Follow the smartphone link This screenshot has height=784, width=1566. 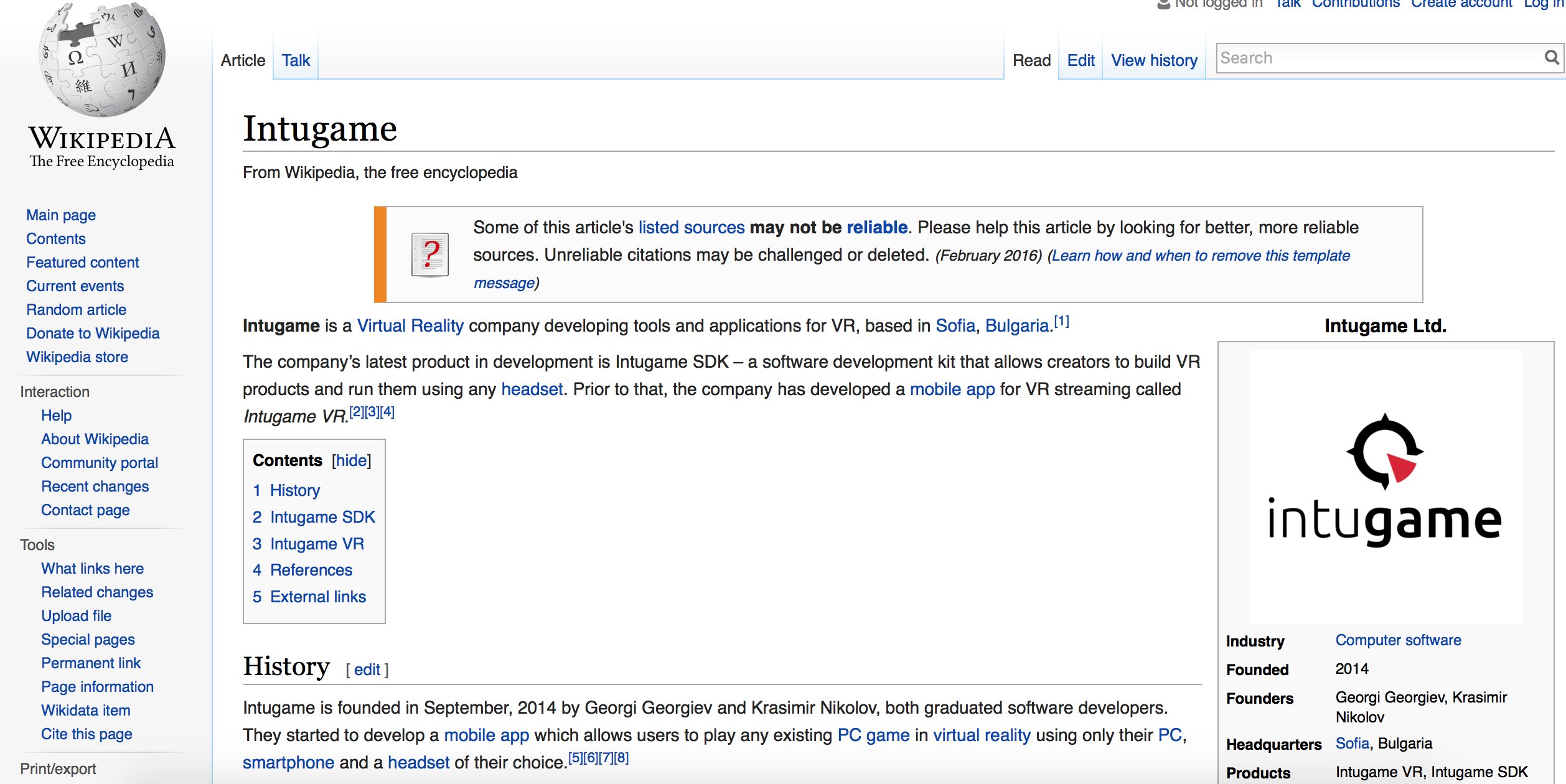[289, 763]
